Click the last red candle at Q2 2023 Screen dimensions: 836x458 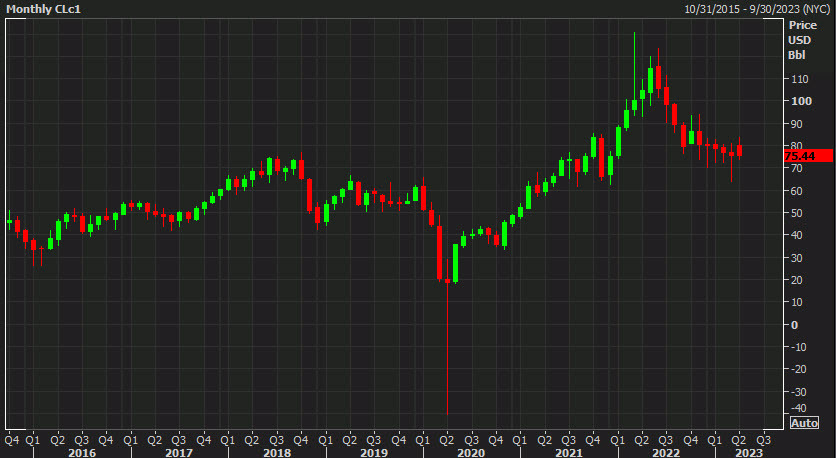click(739, 150)
